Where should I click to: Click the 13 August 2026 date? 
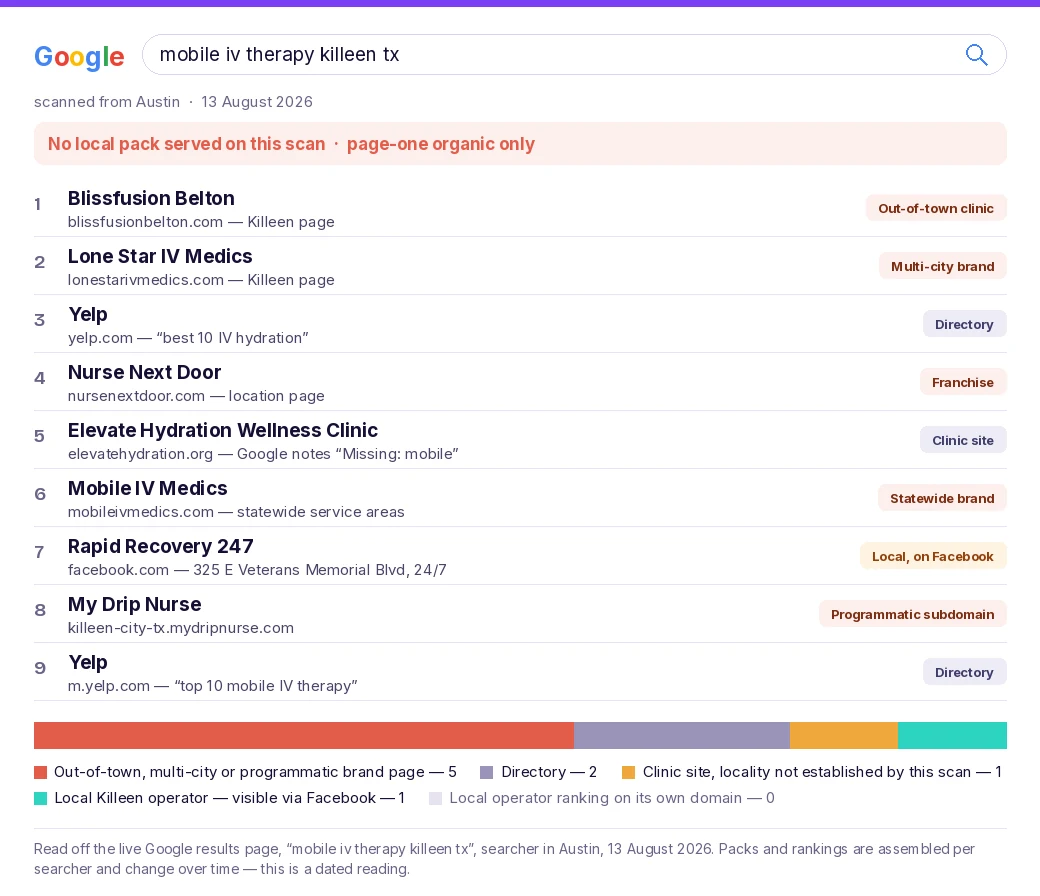pyautogui.click(x=257, y=102)
